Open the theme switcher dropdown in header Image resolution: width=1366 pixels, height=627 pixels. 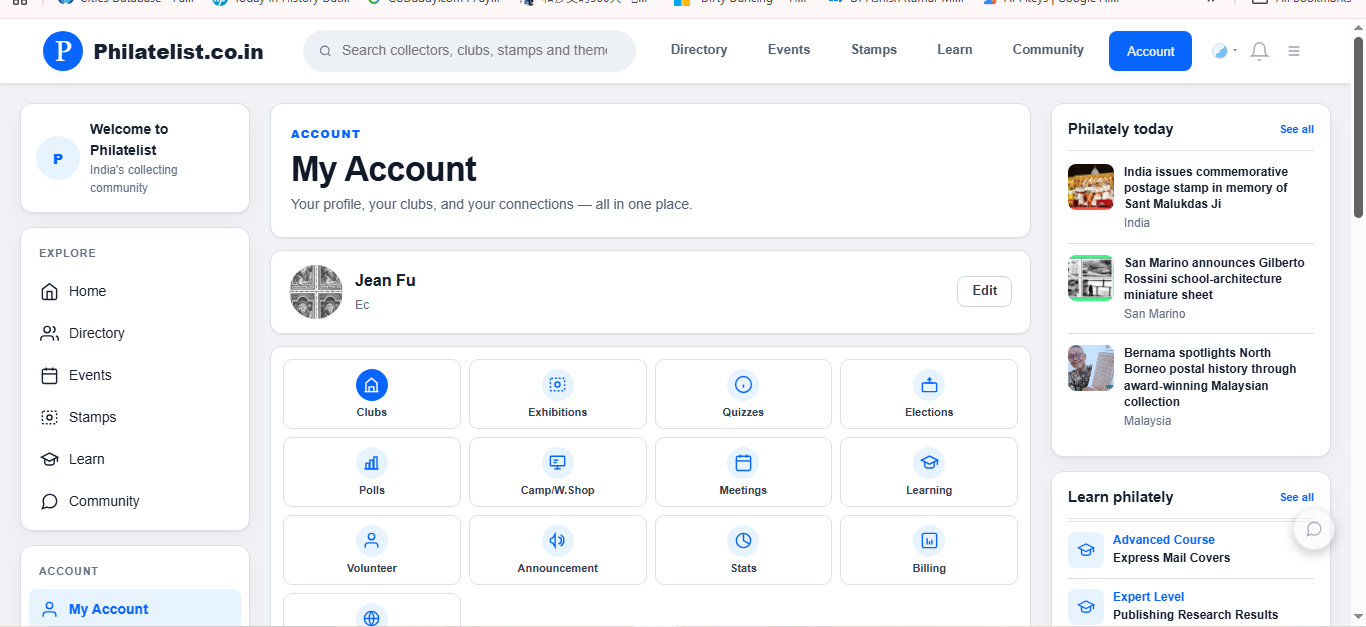coord(1224,51)
